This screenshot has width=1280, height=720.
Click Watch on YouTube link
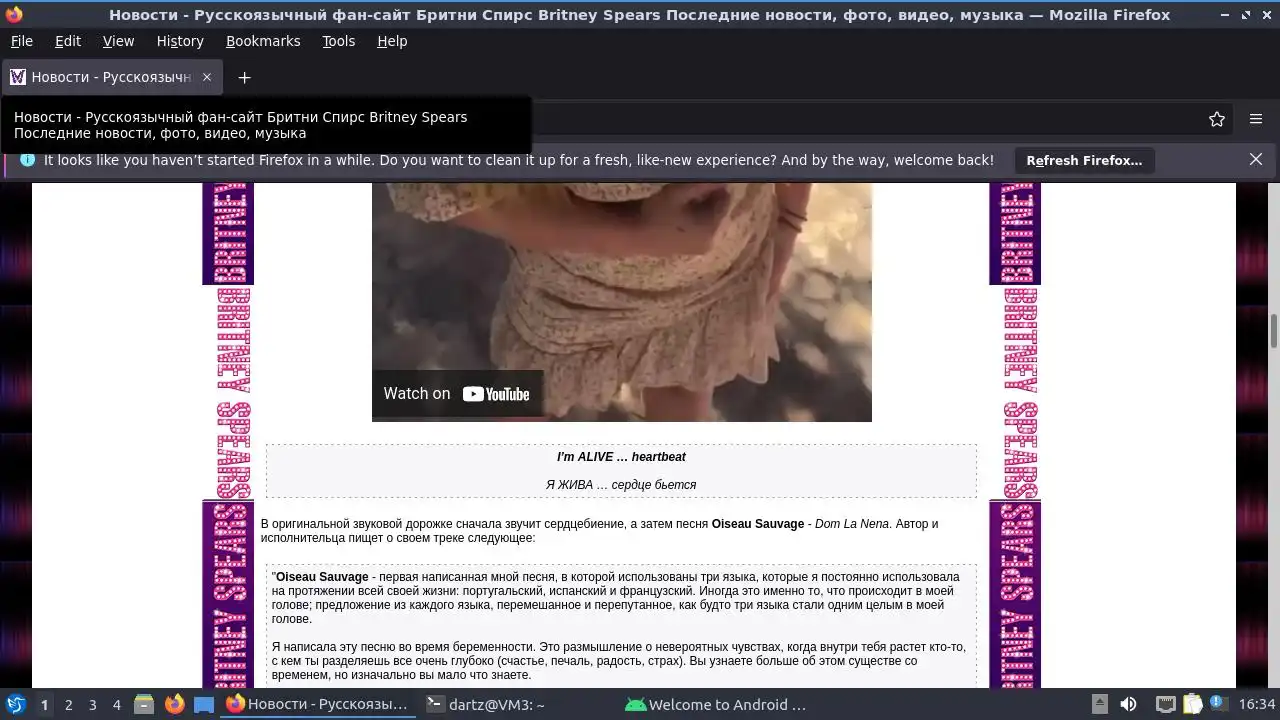(457, 394)
